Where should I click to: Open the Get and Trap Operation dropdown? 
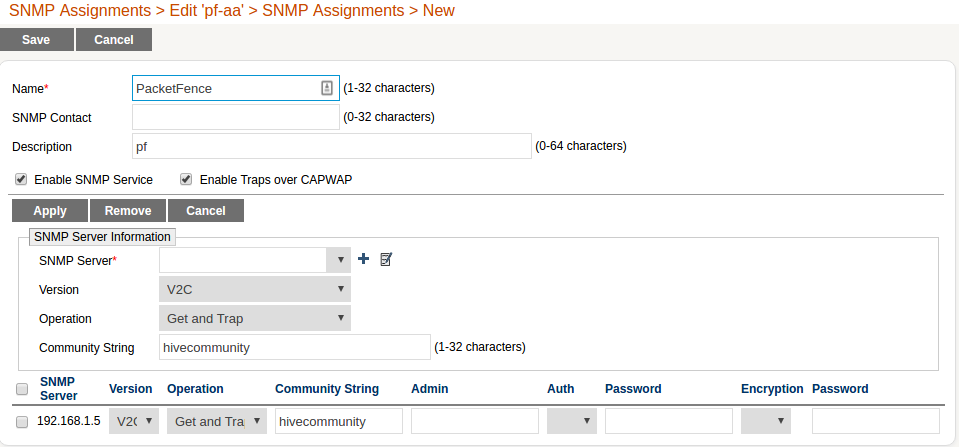click(x=254, y=318)
